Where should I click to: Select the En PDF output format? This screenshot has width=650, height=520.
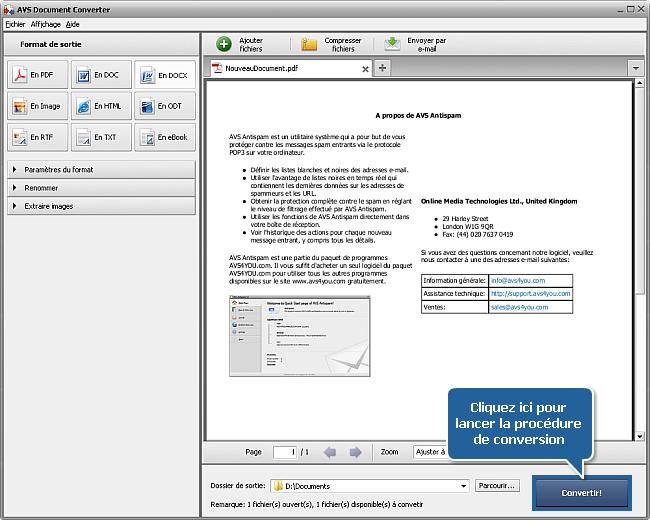37,76
